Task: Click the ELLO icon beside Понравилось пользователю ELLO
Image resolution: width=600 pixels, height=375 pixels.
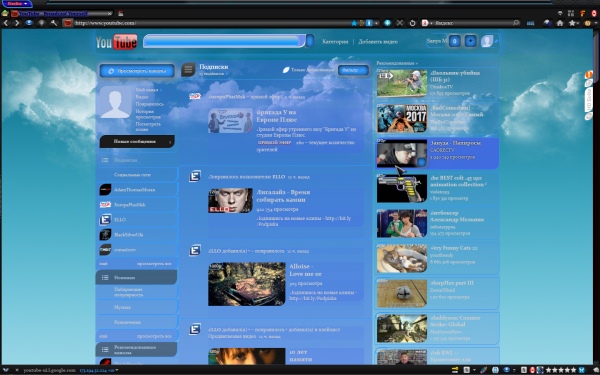Action: coord(195,176)
